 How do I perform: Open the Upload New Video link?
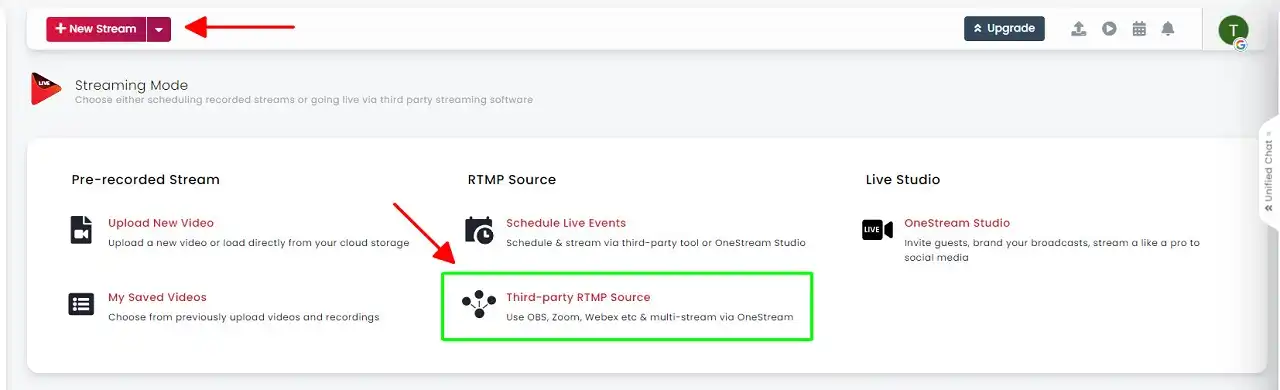[161, 223]
